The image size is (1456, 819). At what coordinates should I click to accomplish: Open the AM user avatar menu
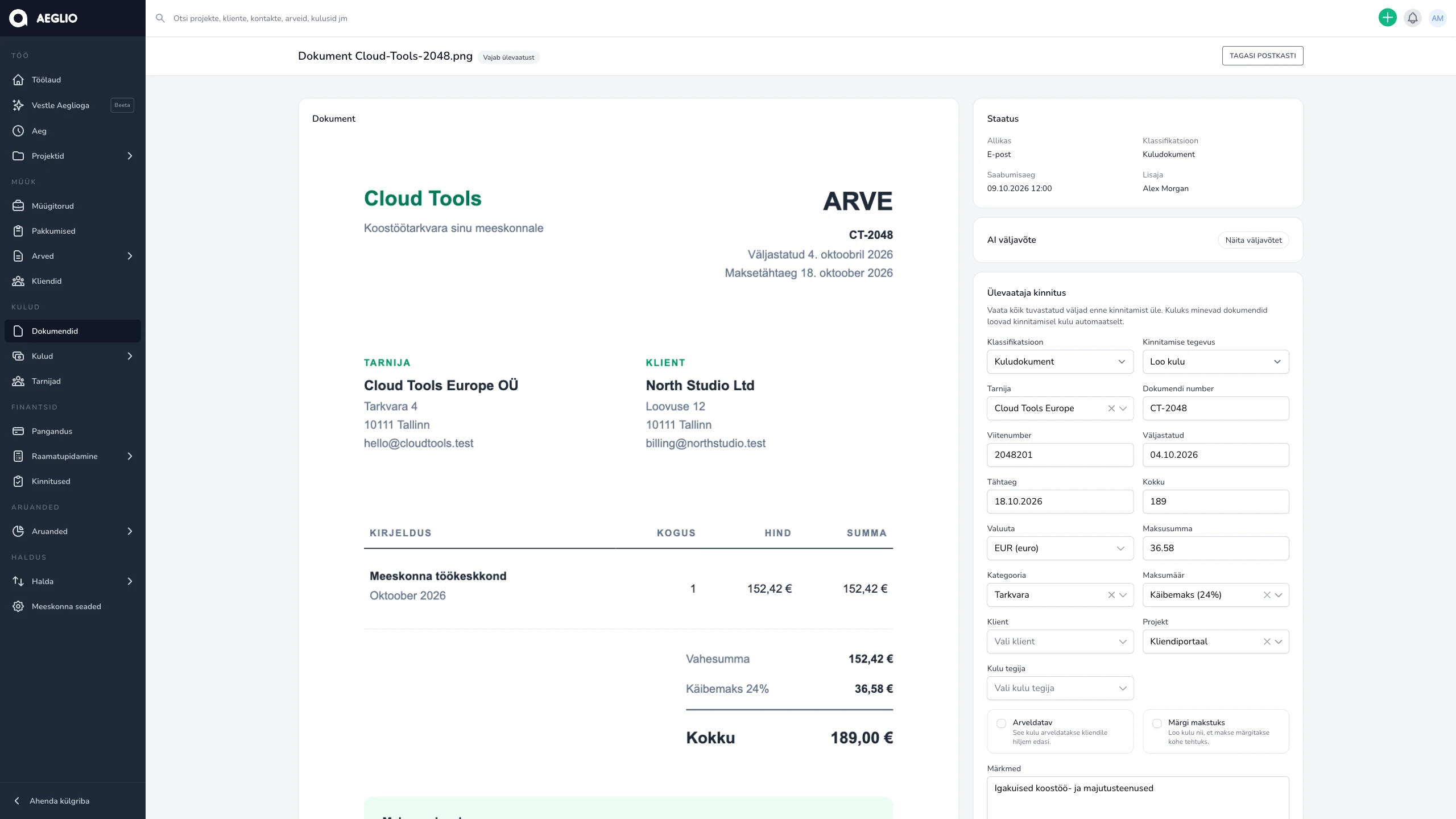coord(1437,18)
